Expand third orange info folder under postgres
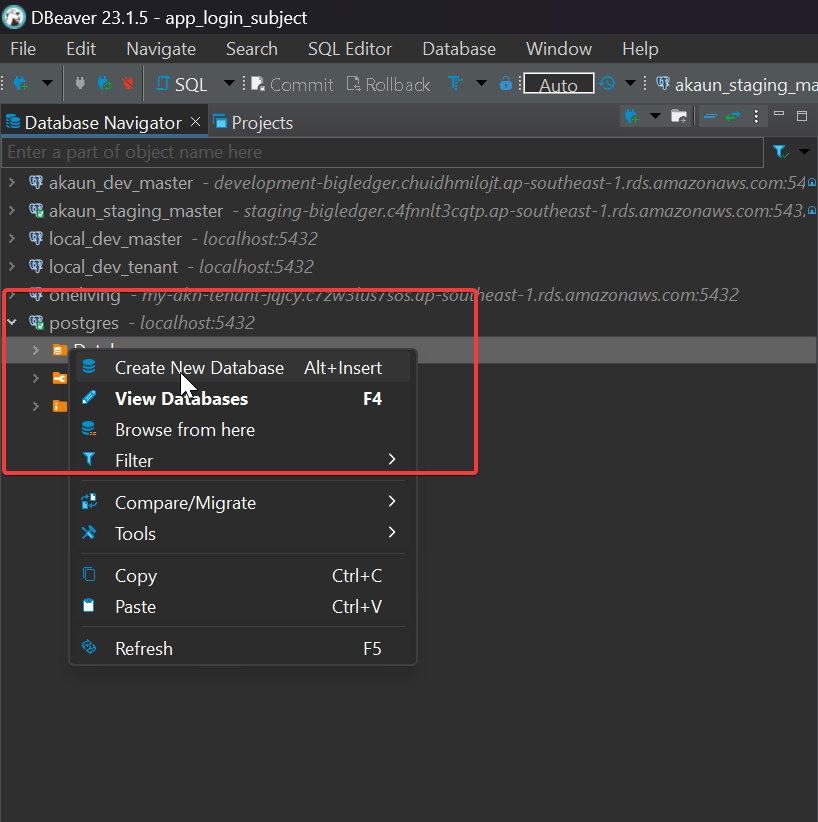 tap(36, 406)
